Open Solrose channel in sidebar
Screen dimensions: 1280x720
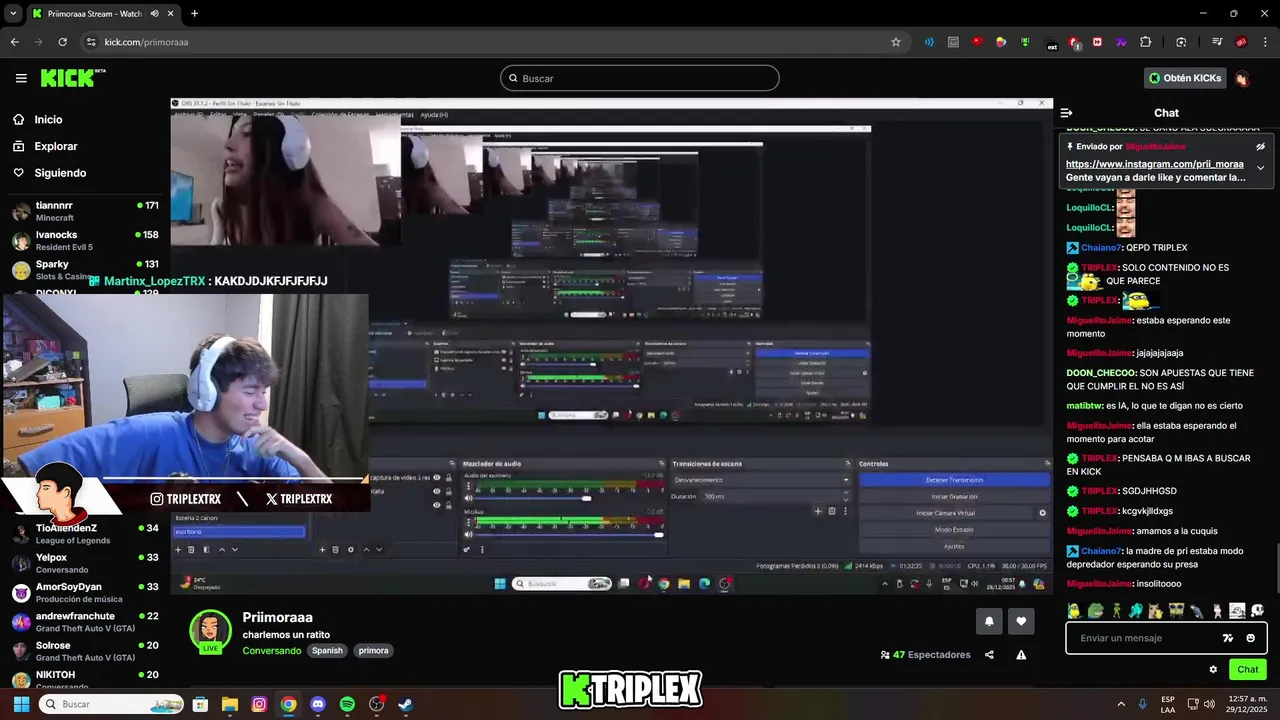tap(85, 651)
